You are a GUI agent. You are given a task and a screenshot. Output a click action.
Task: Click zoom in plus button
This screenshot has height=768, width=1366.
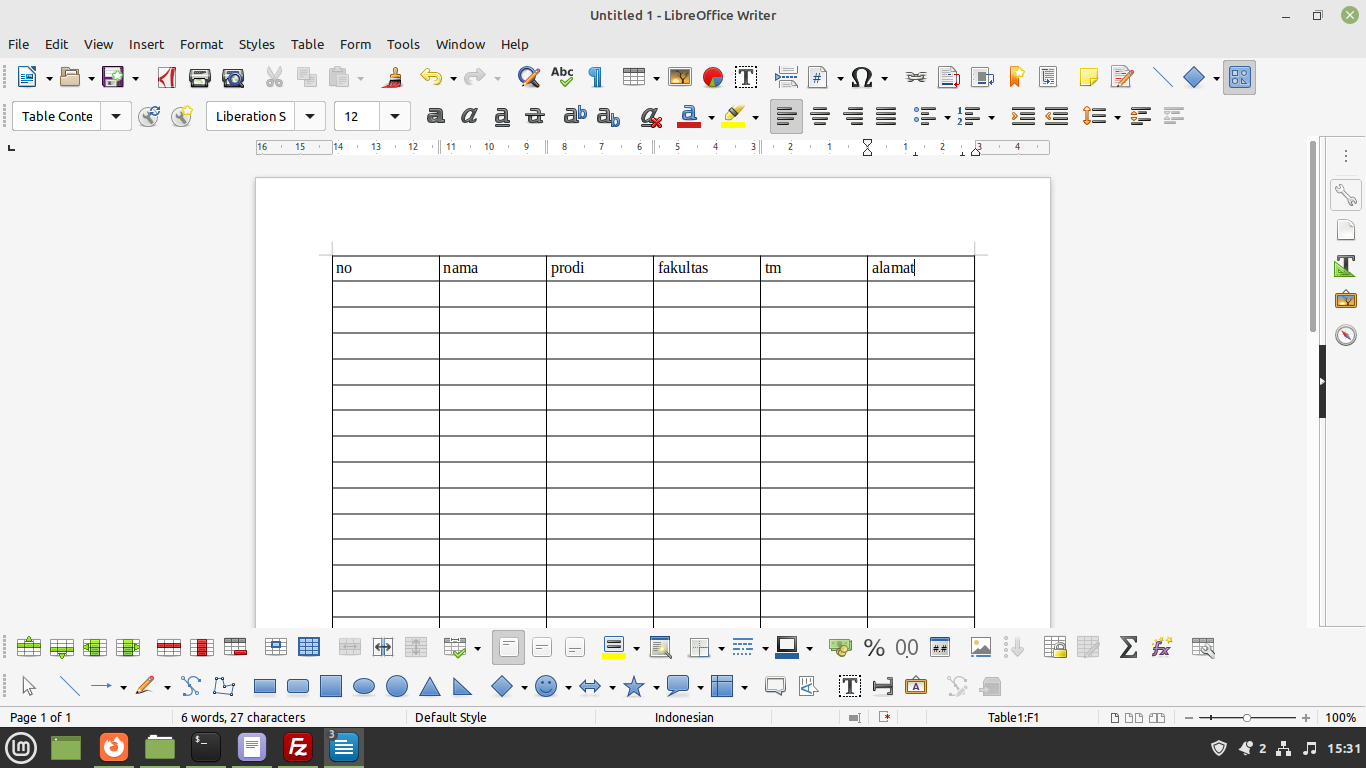(1306, 718)
